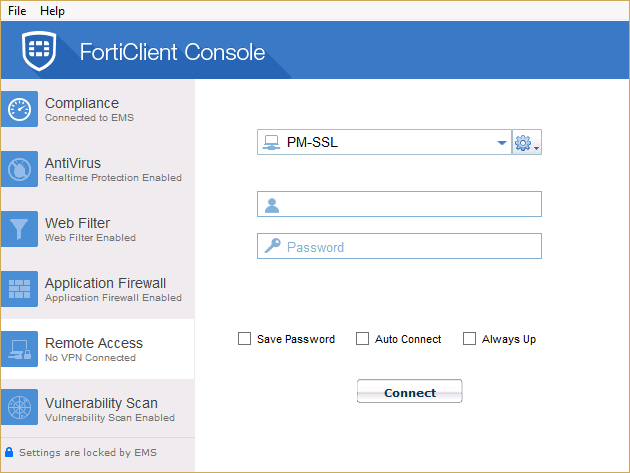
Task: Select the Remote Access tab
Action: pos(98,349)
